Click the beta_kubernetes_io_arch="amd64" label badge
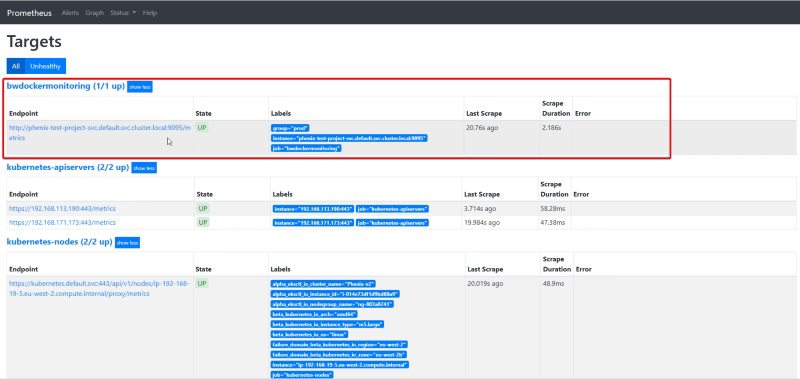The image size is (800, 379). 314,314
